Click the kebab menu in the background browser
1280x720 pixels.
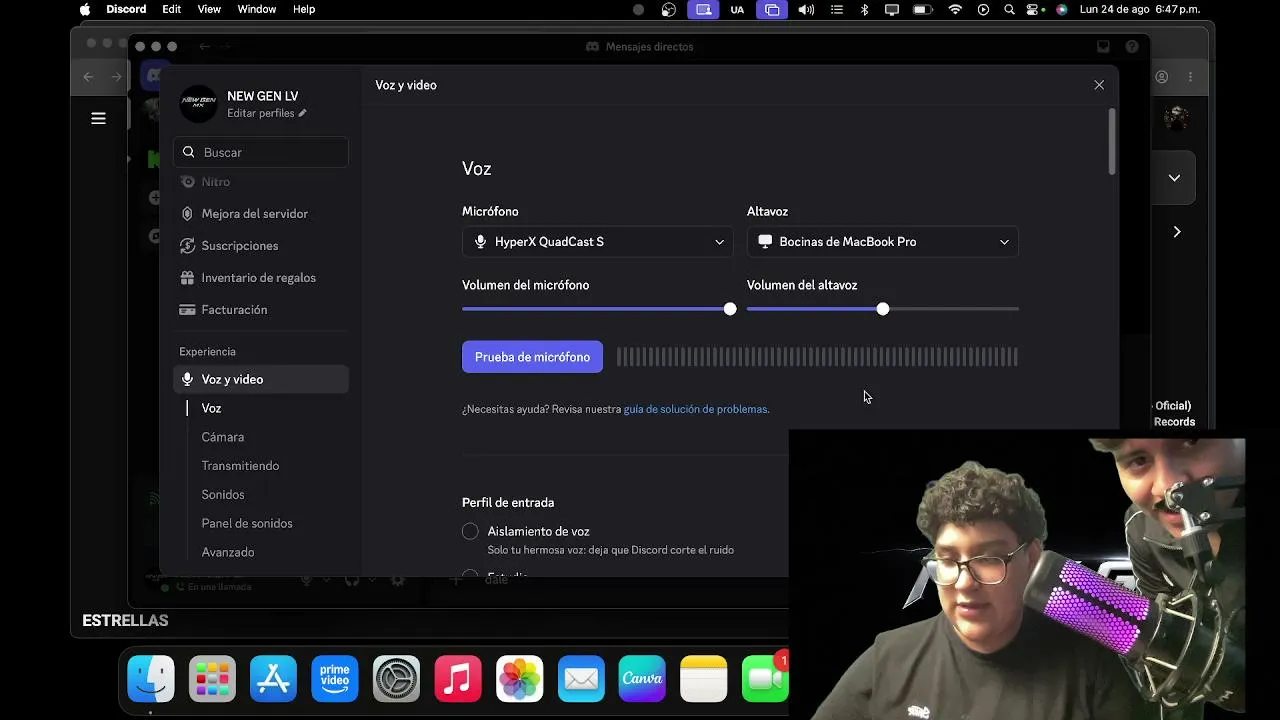[x=1190, y=77]
